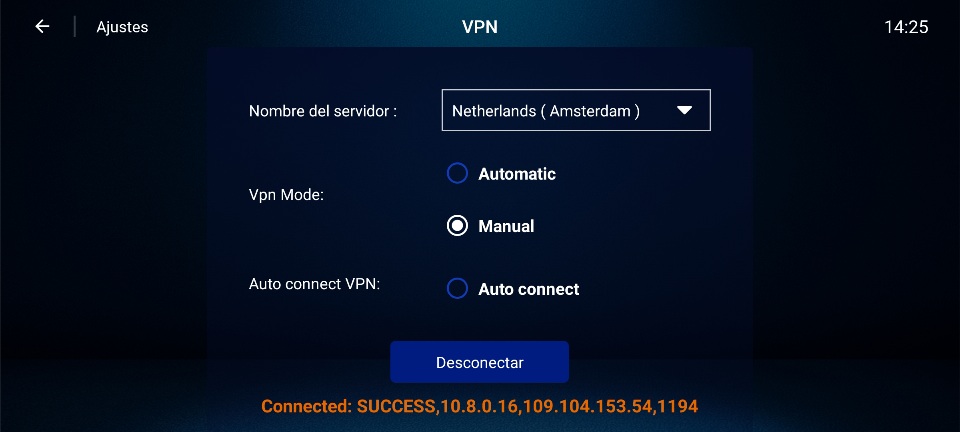Click the Auto connect VPN label
Screen dimensions: 960x432
click(315, 285)
